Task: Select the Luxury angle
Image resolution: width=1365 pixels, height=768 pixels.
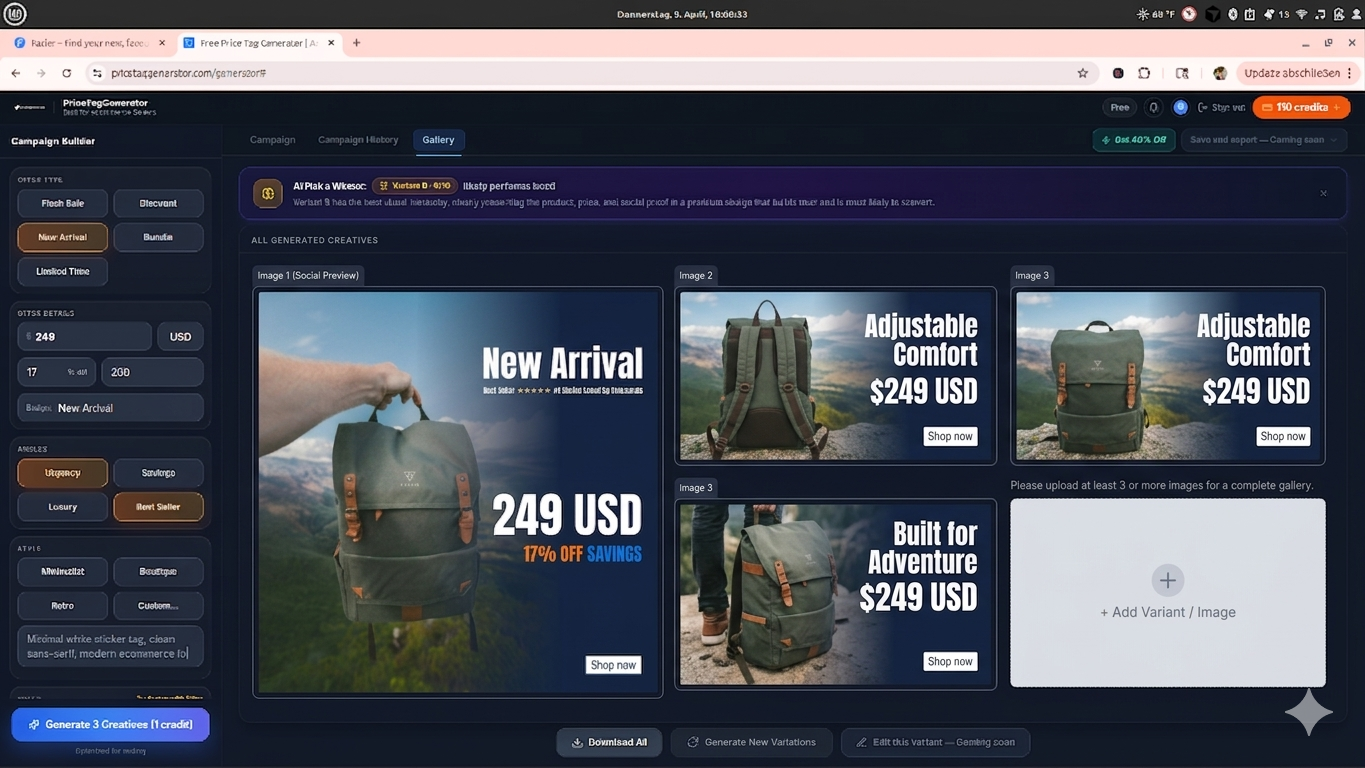Action: click(63, 507)
